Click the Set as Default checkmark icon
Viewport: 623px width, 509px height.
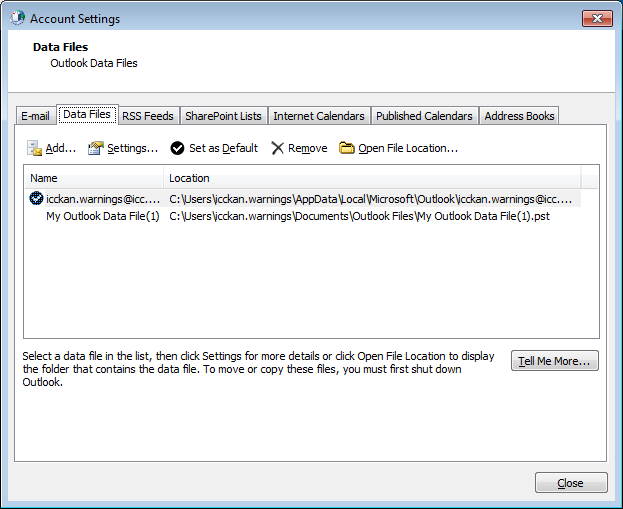(177, 148)
